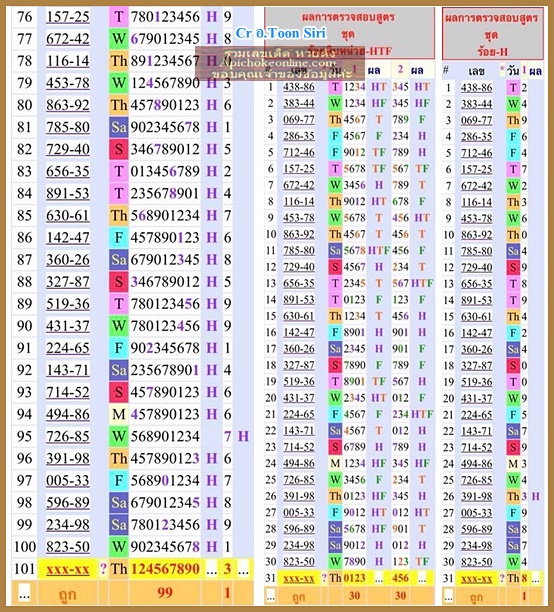This screenshot has height=612, width=554.
Task: Select the cream M day cell in row 94
Action: point(119,414)
